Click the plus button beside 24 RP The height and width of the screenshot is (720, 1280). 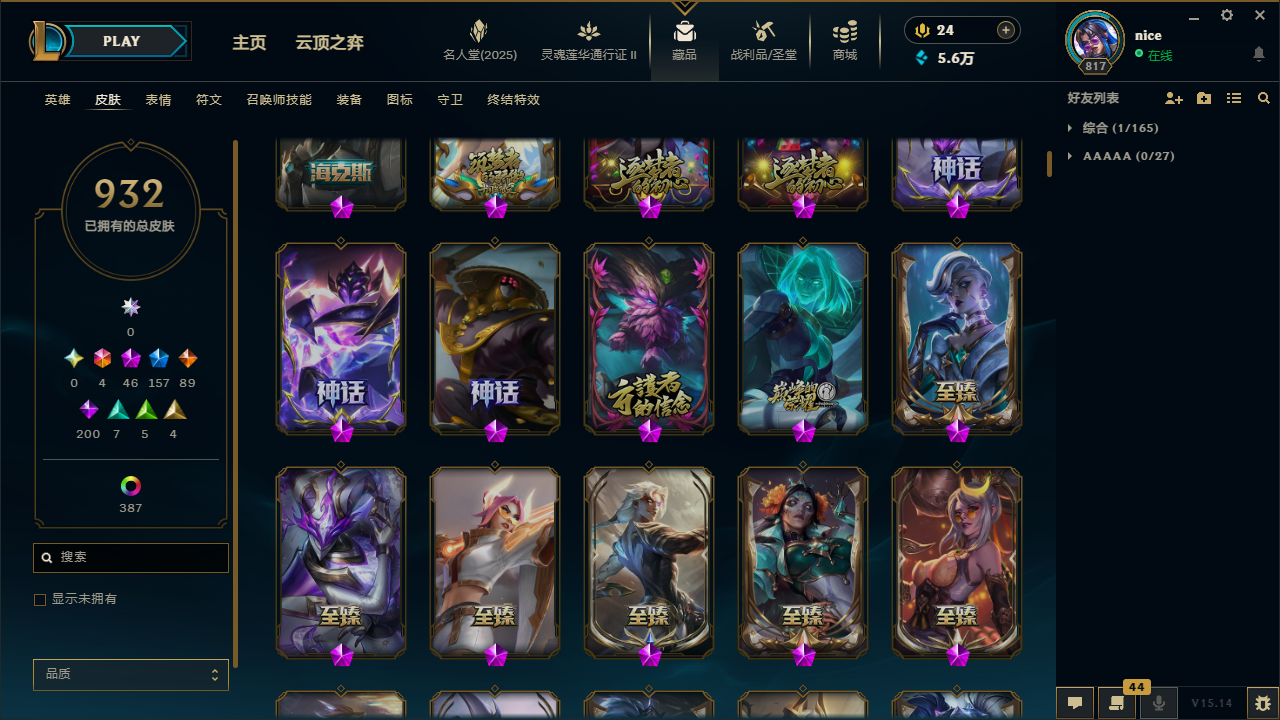click(x=1006, y=30)
